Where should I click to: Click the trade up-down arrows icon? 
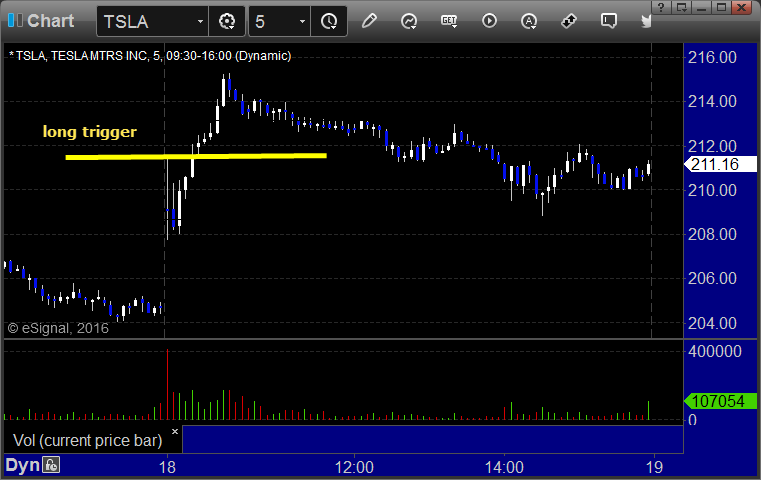point(568,21)
